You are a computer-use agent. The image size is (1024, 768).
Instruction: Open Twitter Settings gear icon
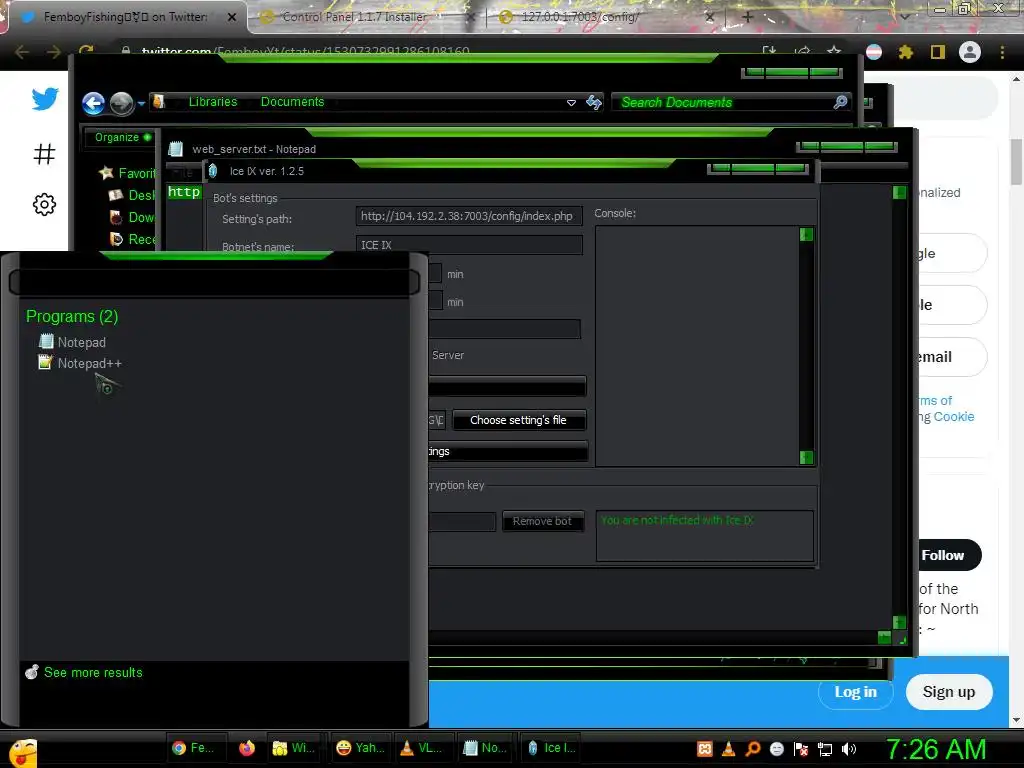coord(44,204)
